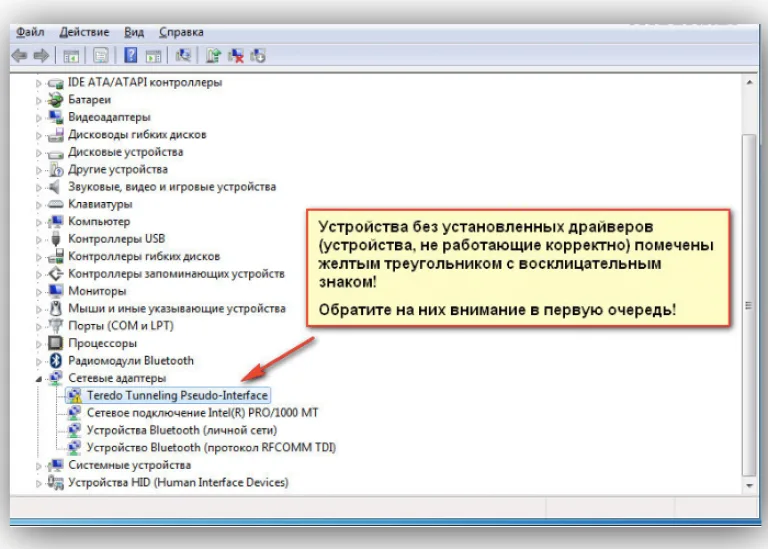The width and height of the screenshot is (768, 549).
Task: Select the Другие устройства question icon
Action: (x=55, y=169)
